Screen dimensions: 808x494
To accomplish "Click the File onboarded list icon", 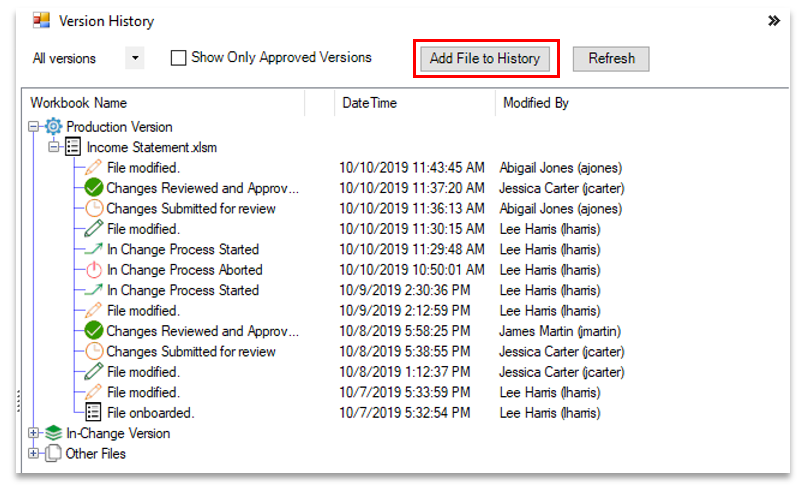I will click(93, 412).
